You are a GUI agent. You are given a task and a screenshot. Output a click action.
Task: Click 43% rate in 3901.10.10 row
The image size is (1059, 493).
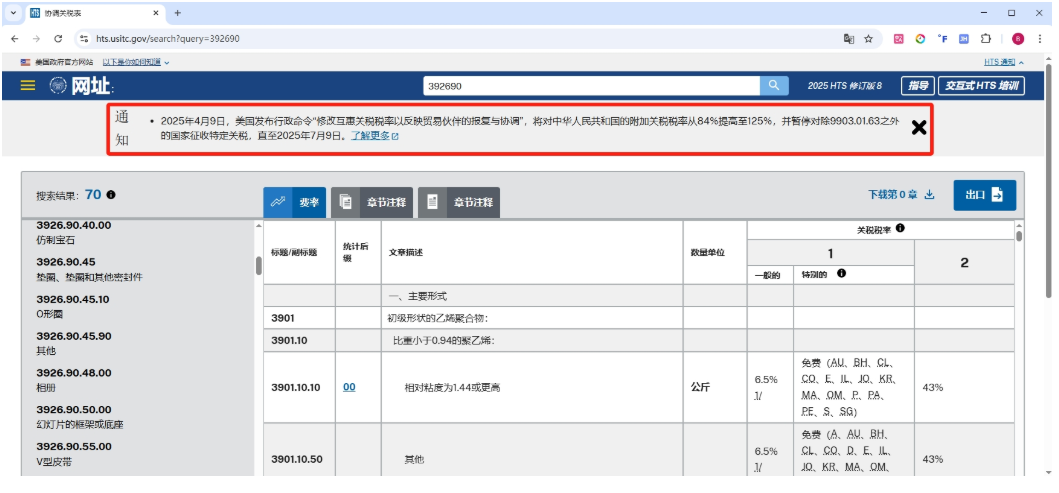pos(933,388)
